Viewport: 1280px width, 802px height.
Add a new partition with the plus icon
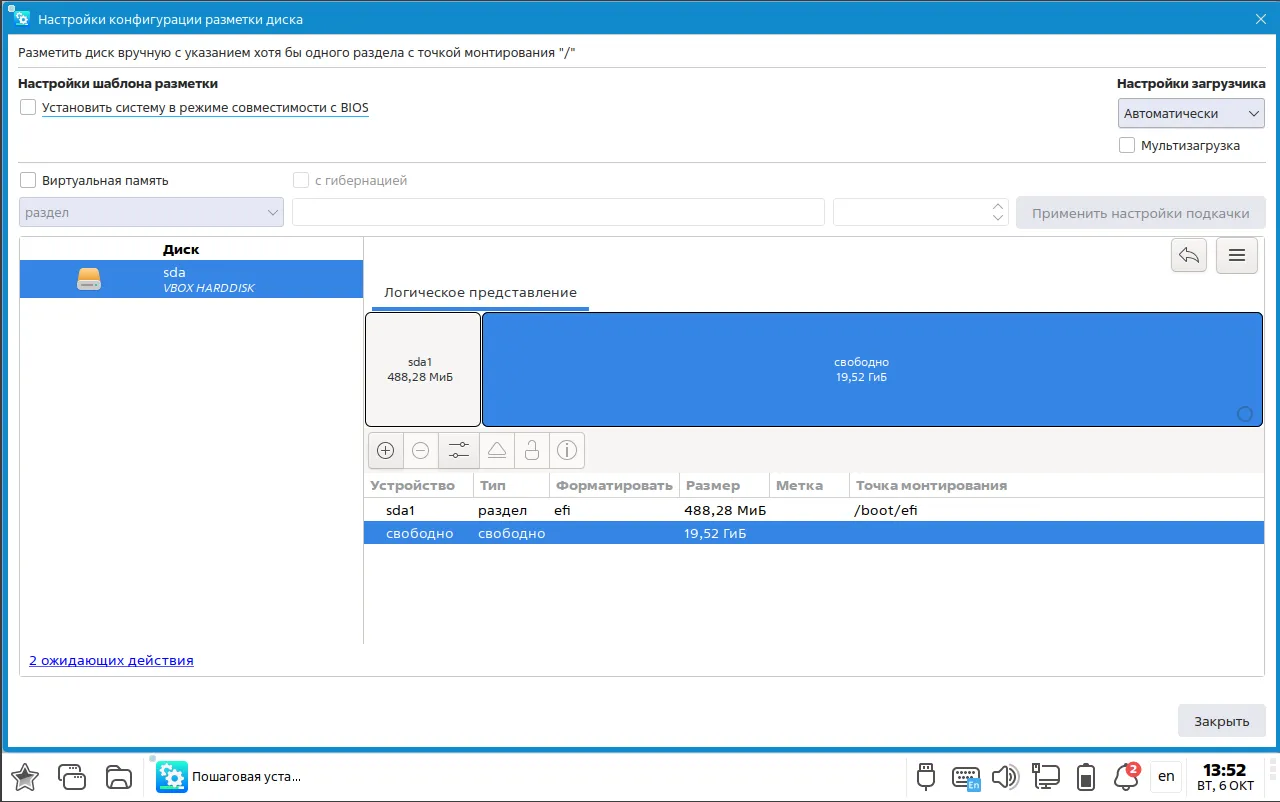pyautogui.click(x=385, y=451)
